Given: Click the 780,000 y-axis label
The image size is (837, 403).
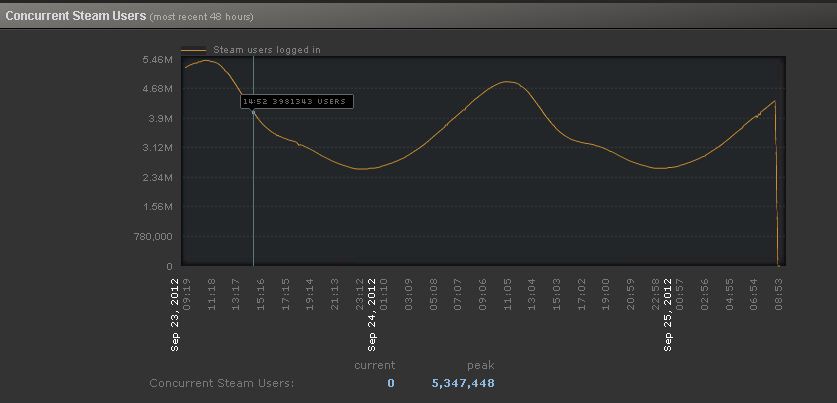Looking at the screenshot, I should pos(154,236).
